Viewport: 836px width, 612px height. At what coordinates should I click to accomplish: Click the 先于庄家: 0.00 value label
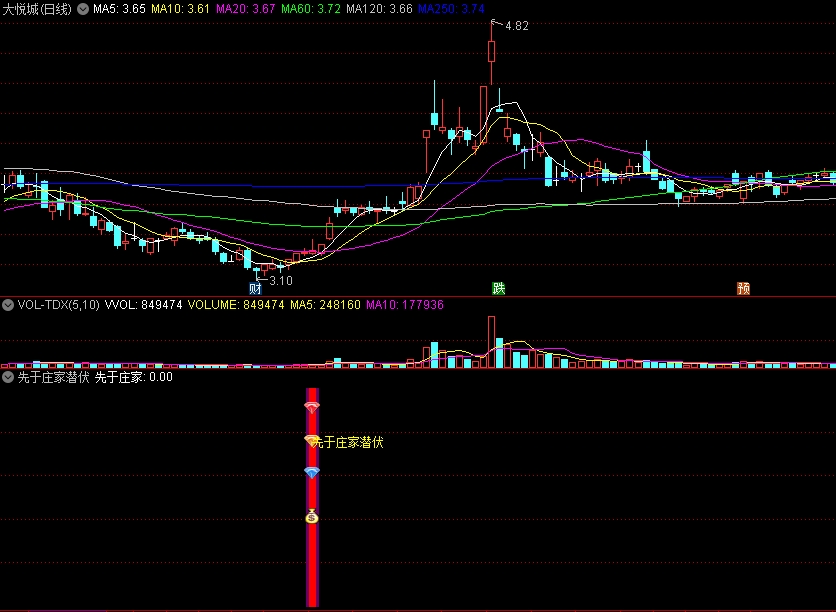pos(134,377)
